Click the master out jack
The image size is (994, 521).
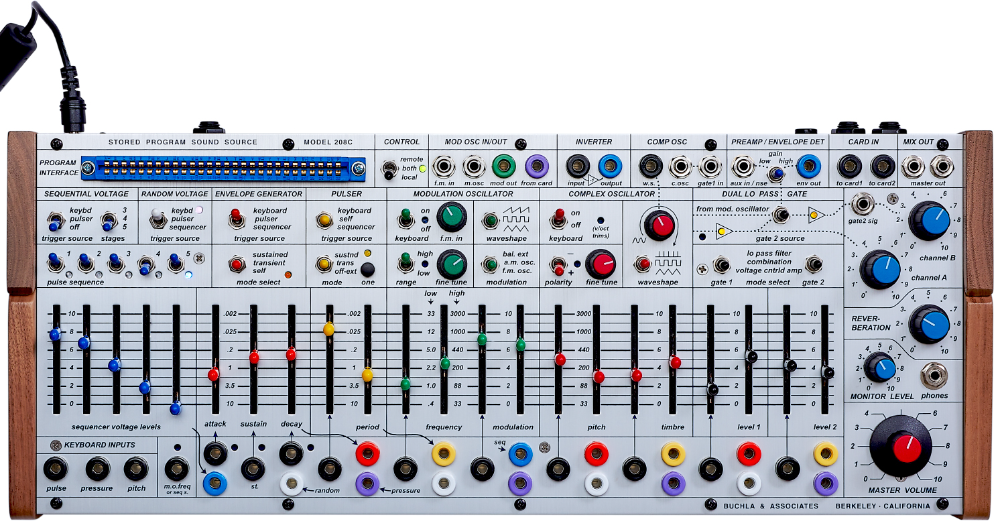940,166
